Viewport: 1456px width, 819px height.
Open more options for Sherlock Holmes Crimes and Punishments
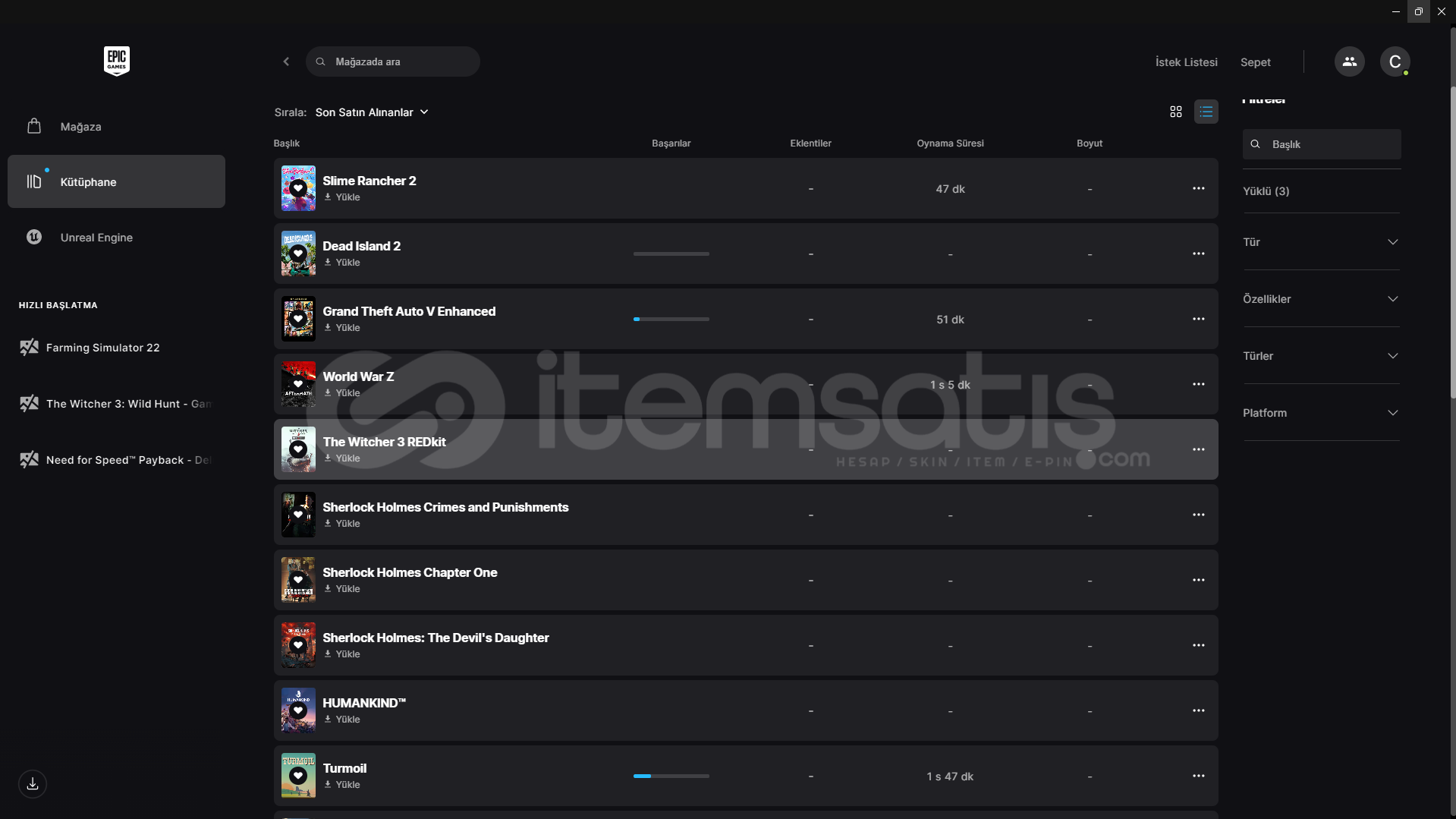1199,515
